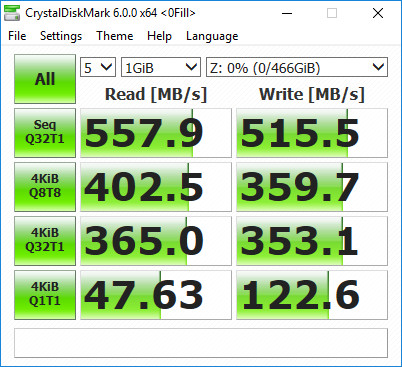Start the 4KiB Q8T8 test
Screen dimensions: 402x367
[x=45, y=187]
